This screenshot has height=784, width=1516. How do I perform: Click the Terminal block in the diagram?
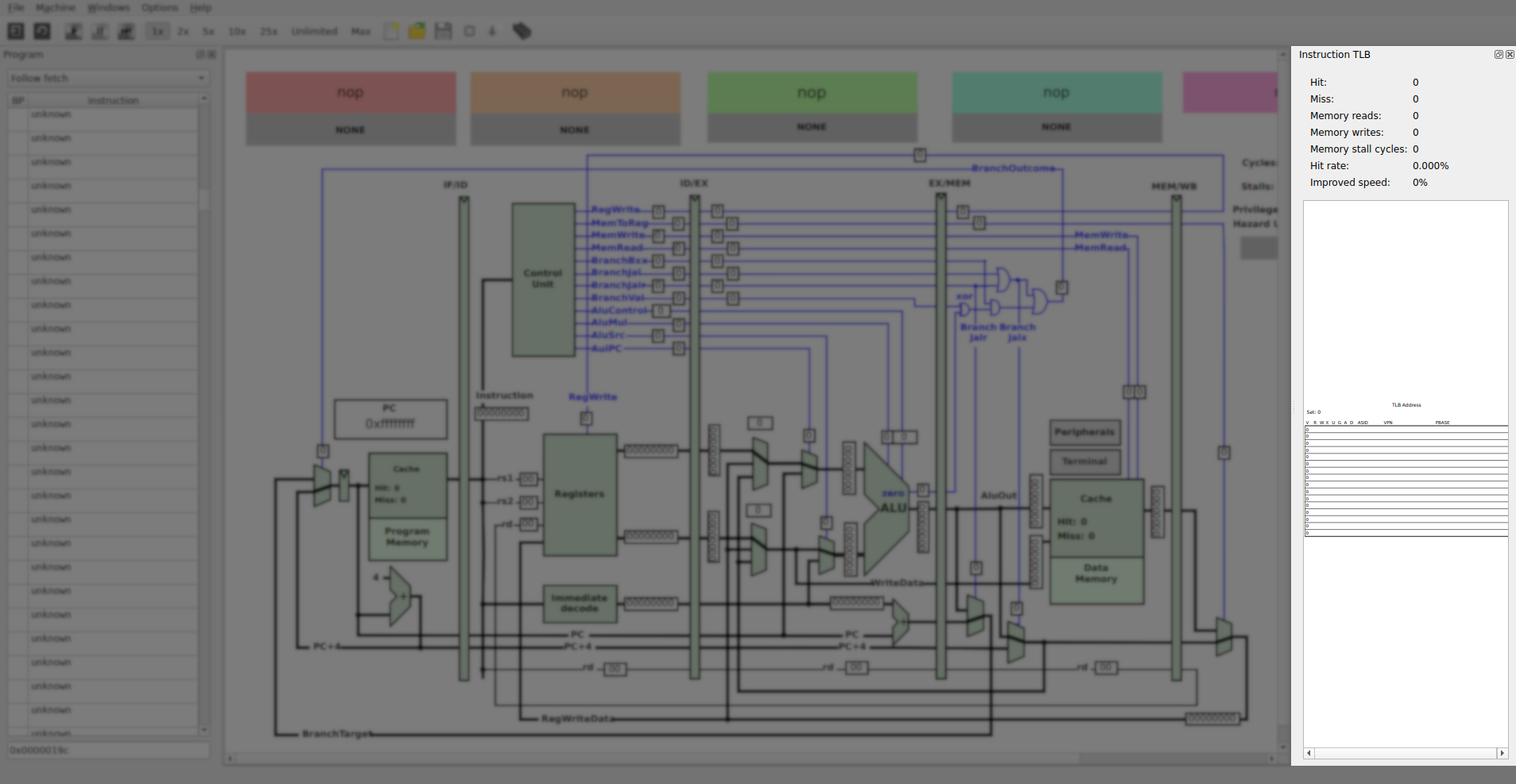1085,462
